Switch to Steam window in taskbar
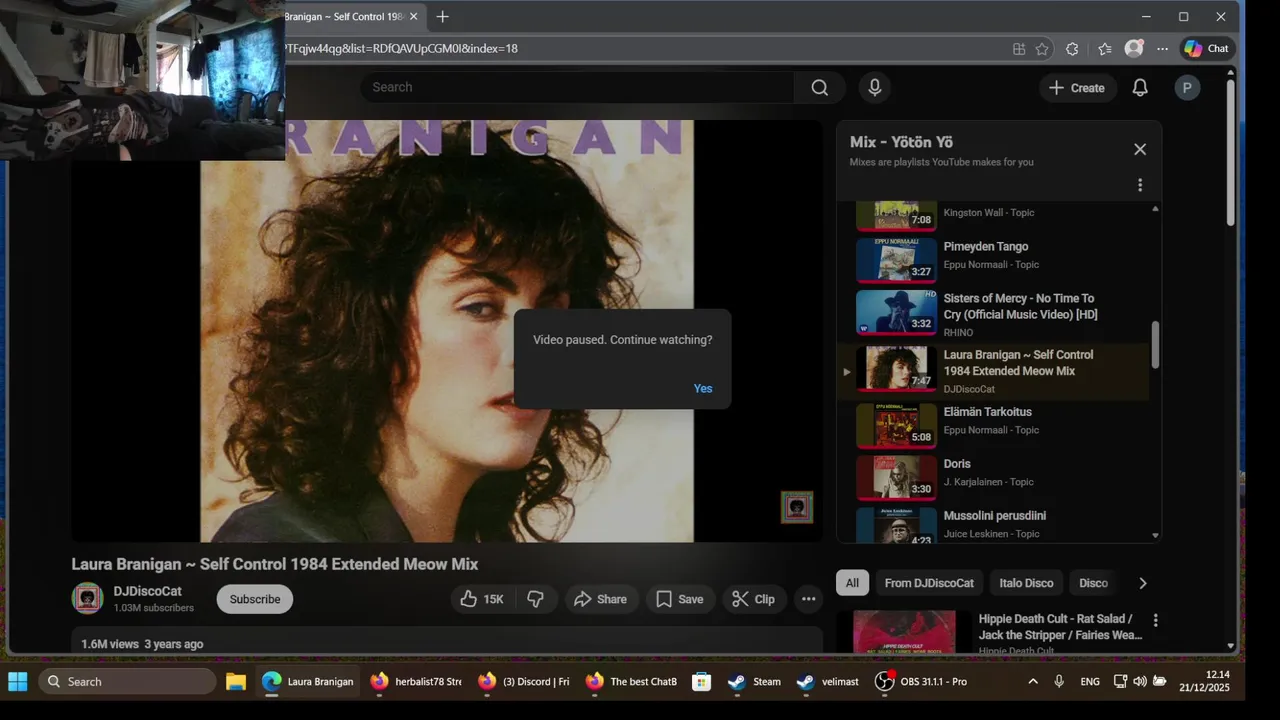The width and height of the screenshot is (1280, 720). click(x=755, y=682)
